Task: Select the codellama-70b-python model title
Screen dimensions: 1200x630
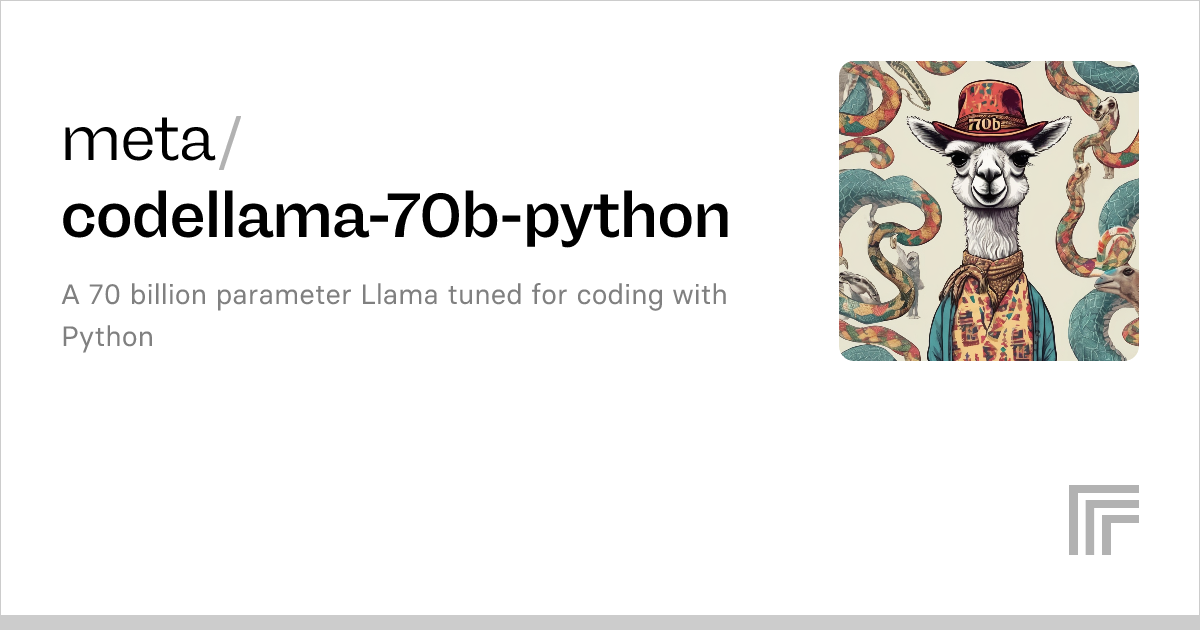Action: pos(396,216)
